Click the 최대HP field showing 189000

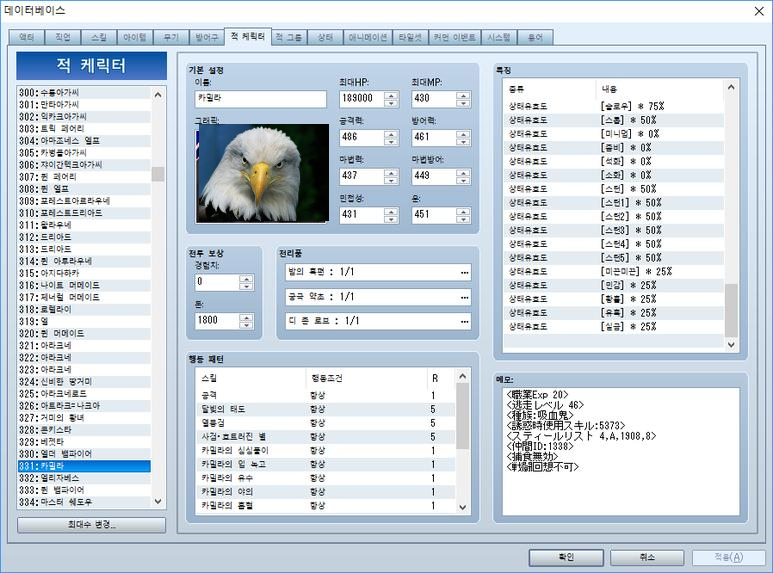[x=363, y=99]
